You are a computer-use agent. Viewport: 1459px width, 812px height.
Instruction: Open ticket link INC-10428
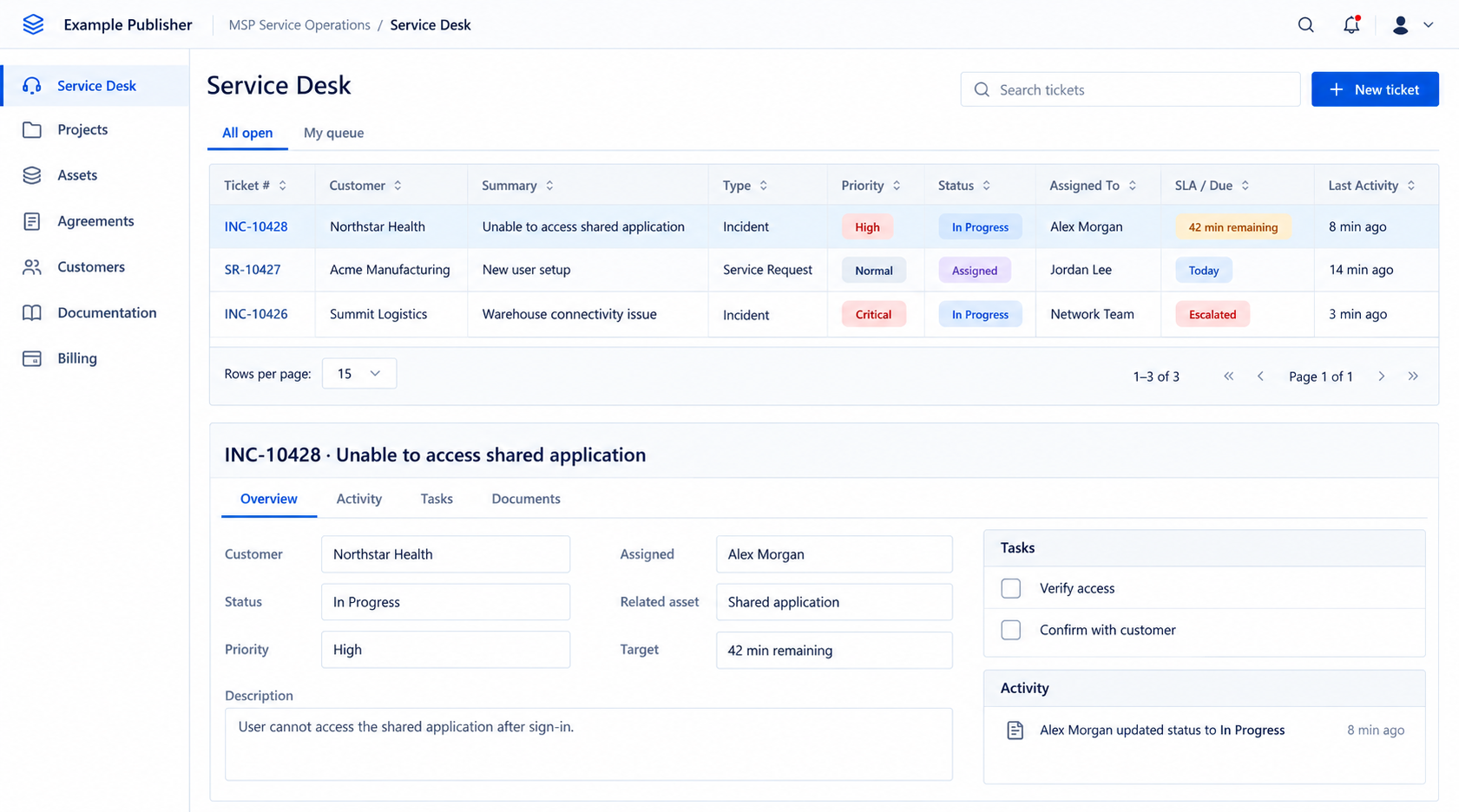click(256, 226)
